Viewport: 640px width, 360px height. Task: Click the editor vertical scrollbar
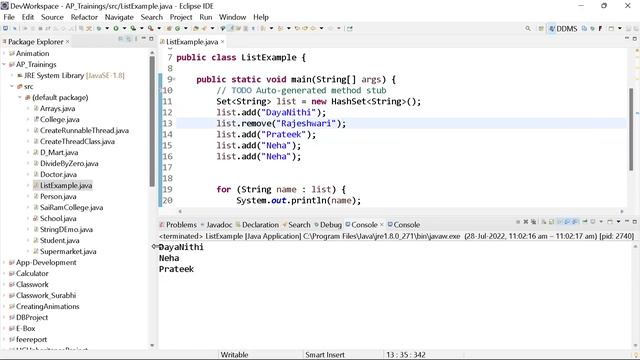(x=631, y=129)
